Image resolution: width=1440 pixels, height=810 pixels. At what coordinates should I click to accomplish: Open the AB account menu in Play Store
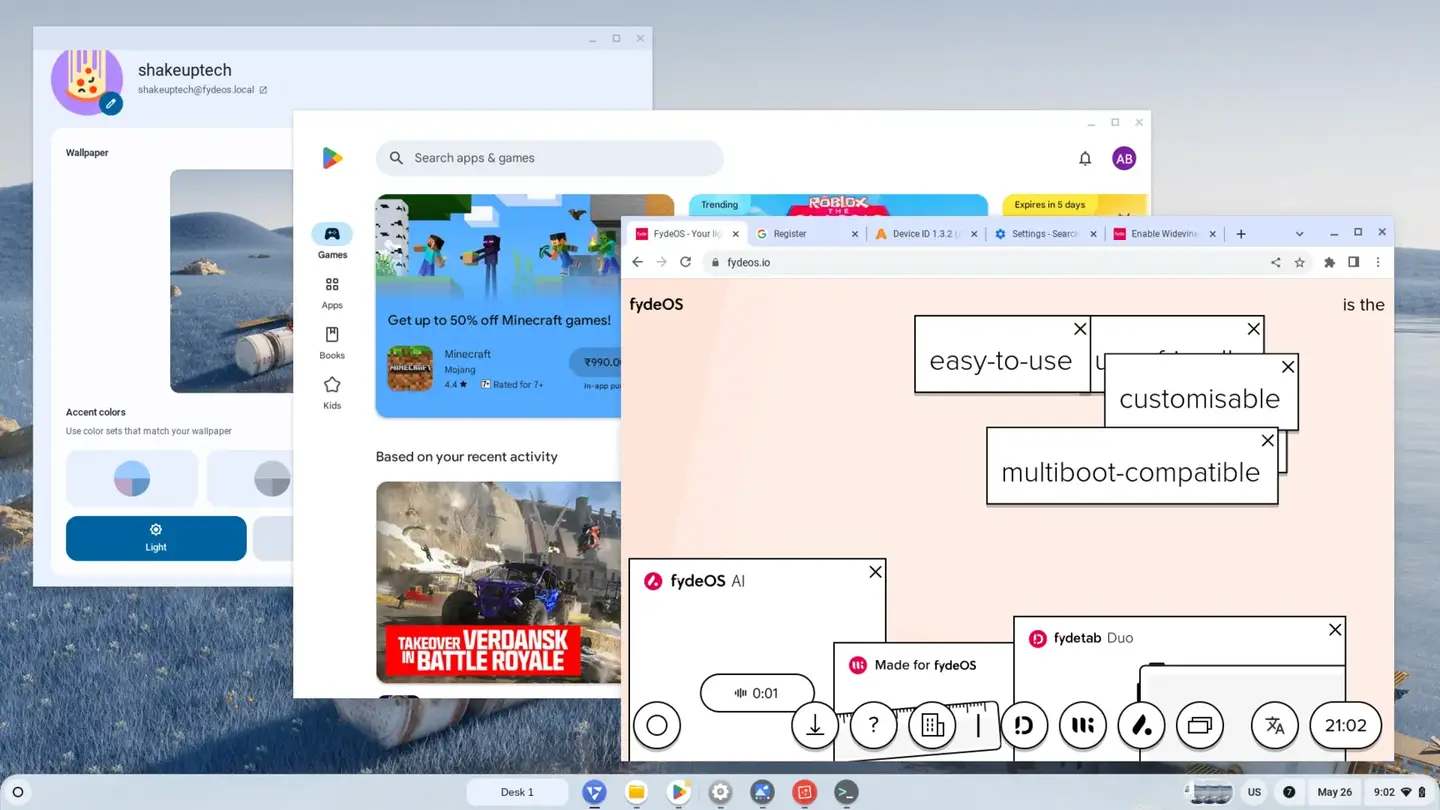tap(1123, 158)
